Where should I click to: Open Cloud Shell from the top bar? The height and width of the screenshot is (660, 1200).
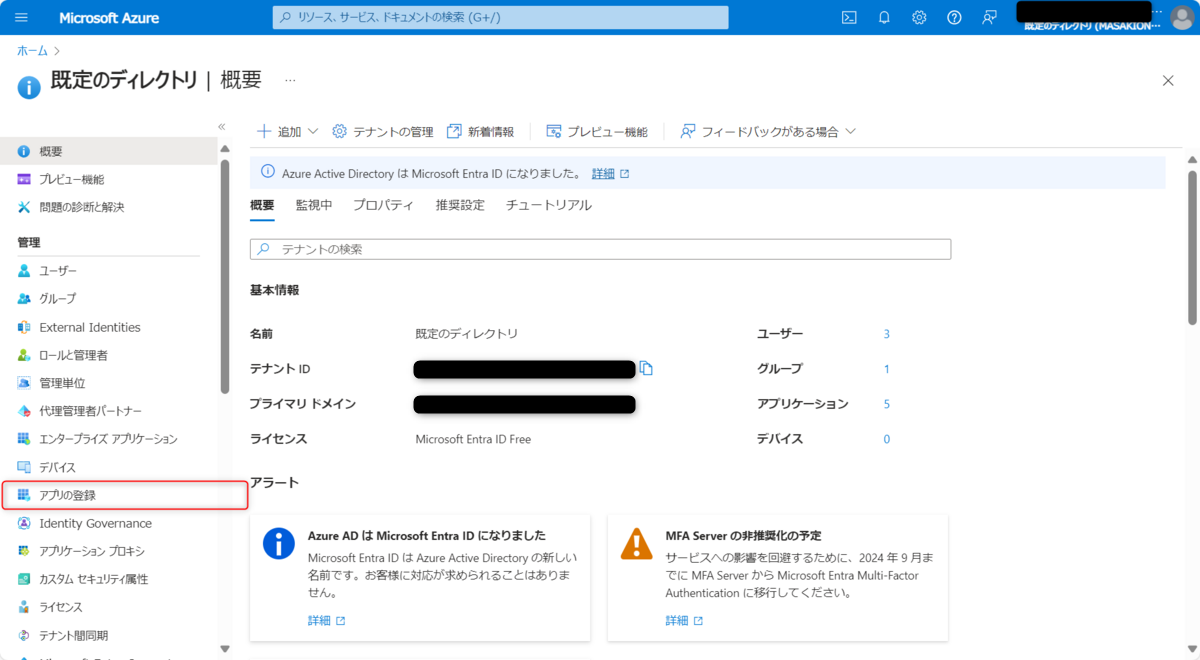pos(849,18)
